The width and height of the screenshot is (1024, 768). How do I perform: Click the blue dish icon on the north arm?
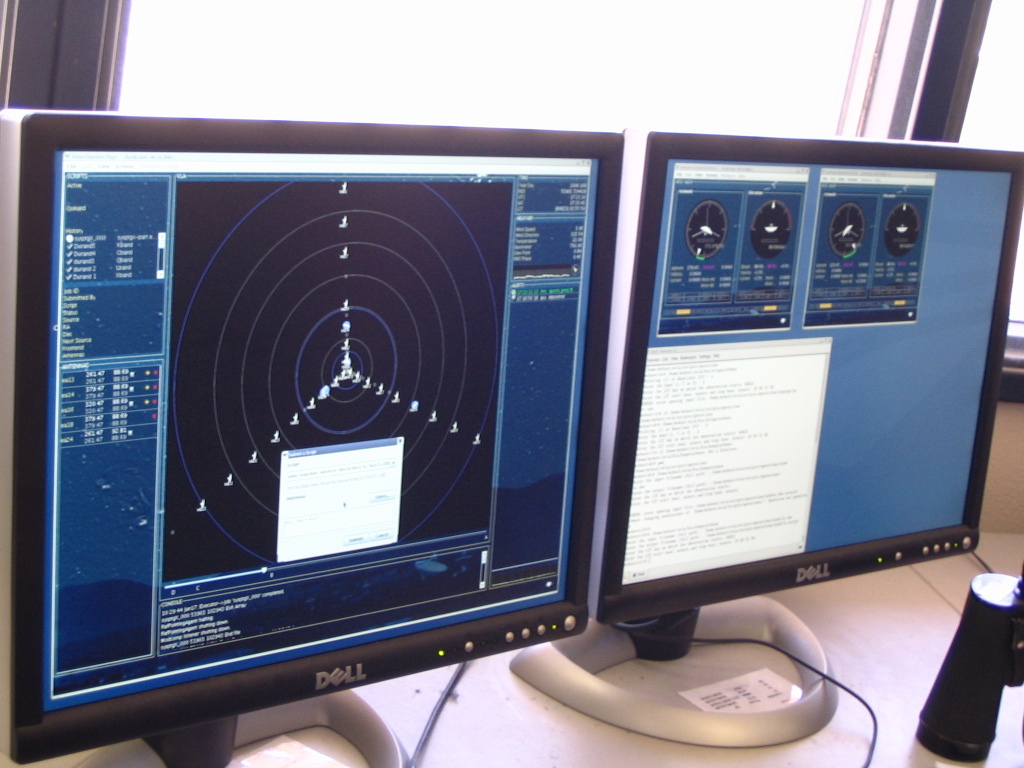pyautogui.click(x=346, y=327)
